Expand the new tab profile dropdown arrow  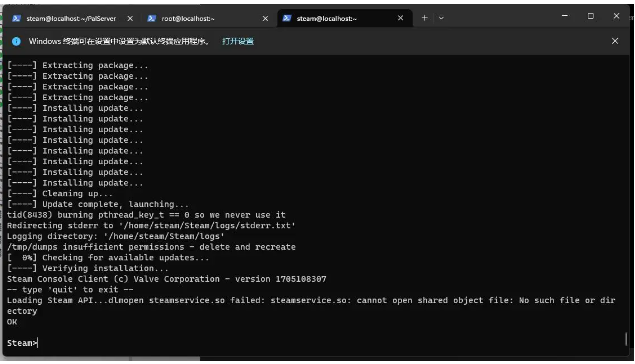(441, 18)
